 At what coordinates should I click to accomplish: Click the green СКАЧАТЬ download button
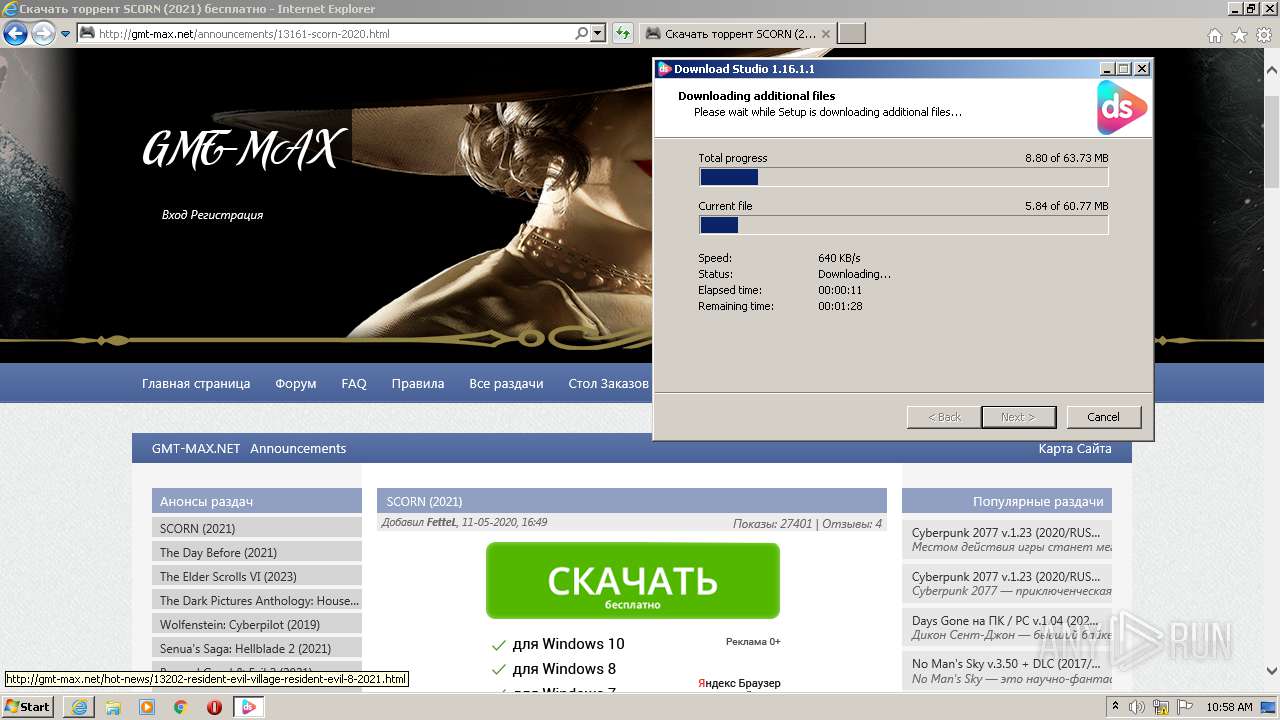[x=632, y=581]
